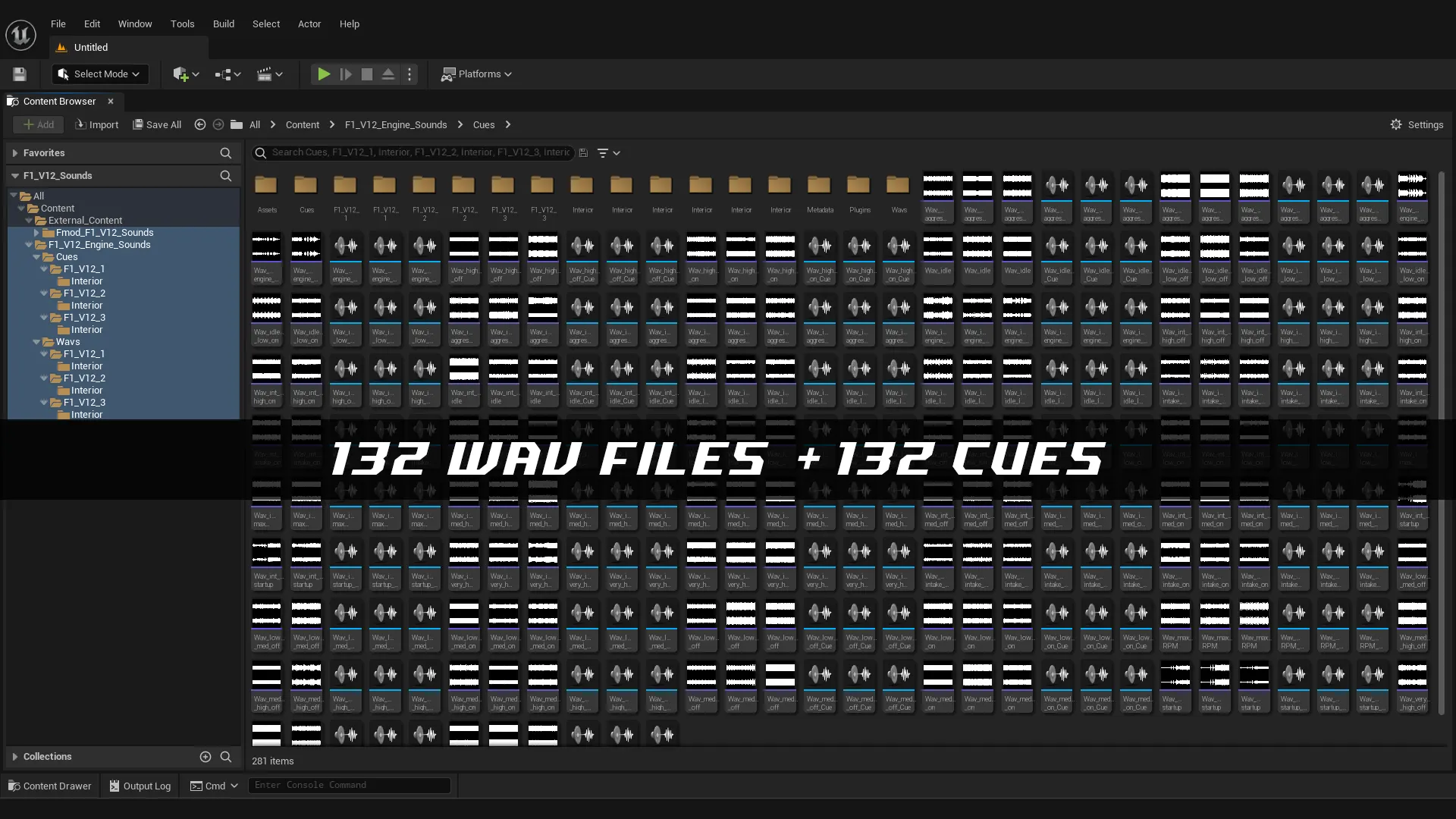Open the Tools menu
1456x819 pixels.
(183, 24)
